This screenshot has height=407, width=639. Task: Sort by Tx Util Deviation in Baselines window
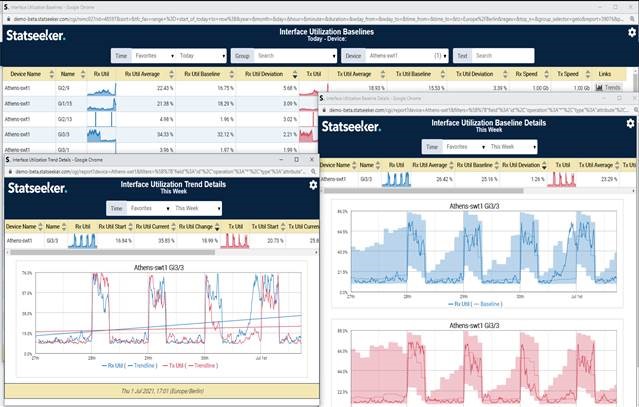coord(505,74)
